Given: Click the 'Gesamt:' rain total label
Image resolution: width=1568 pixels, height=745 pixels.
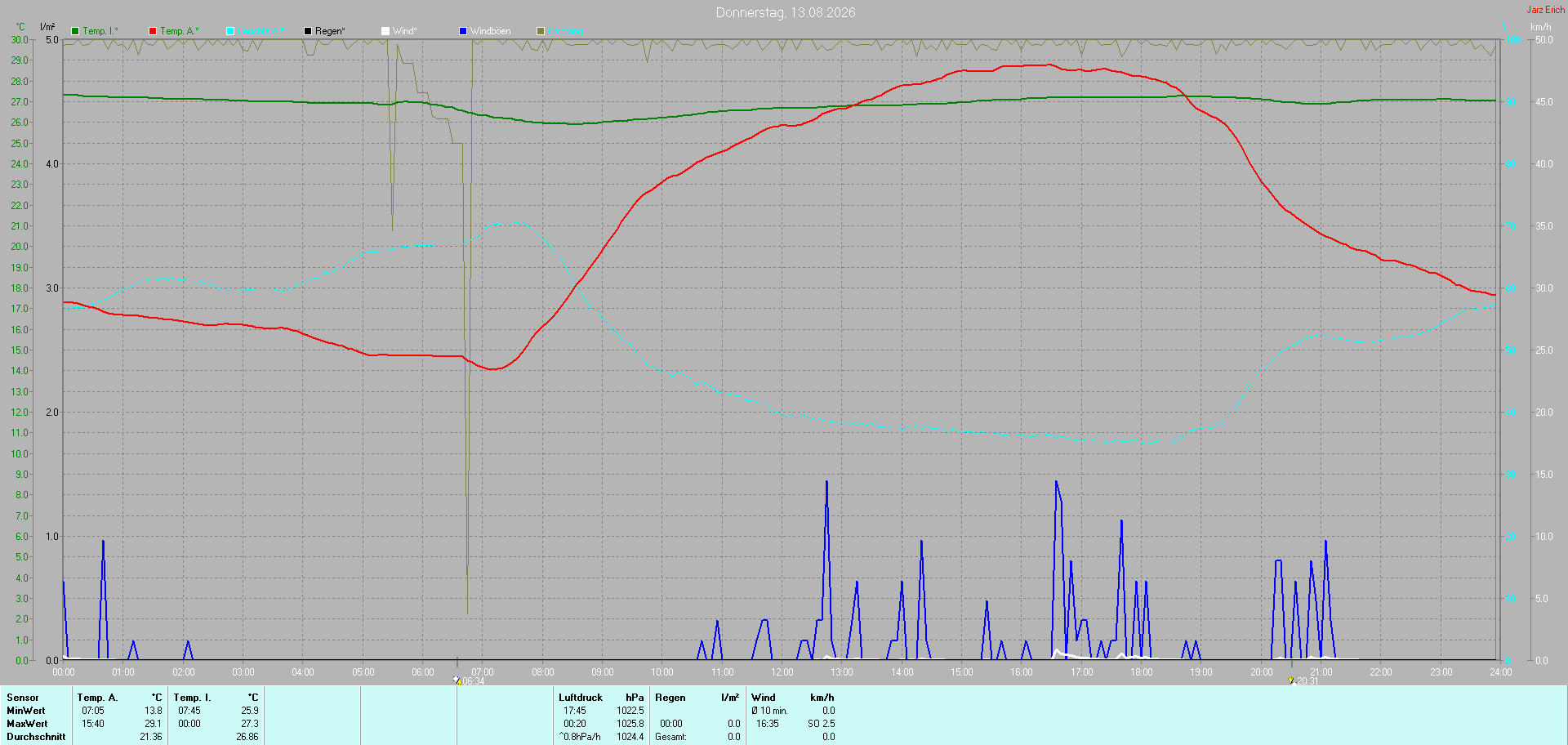Looking at the screenshot, I should pyautogui.click(x=671, y=737).
